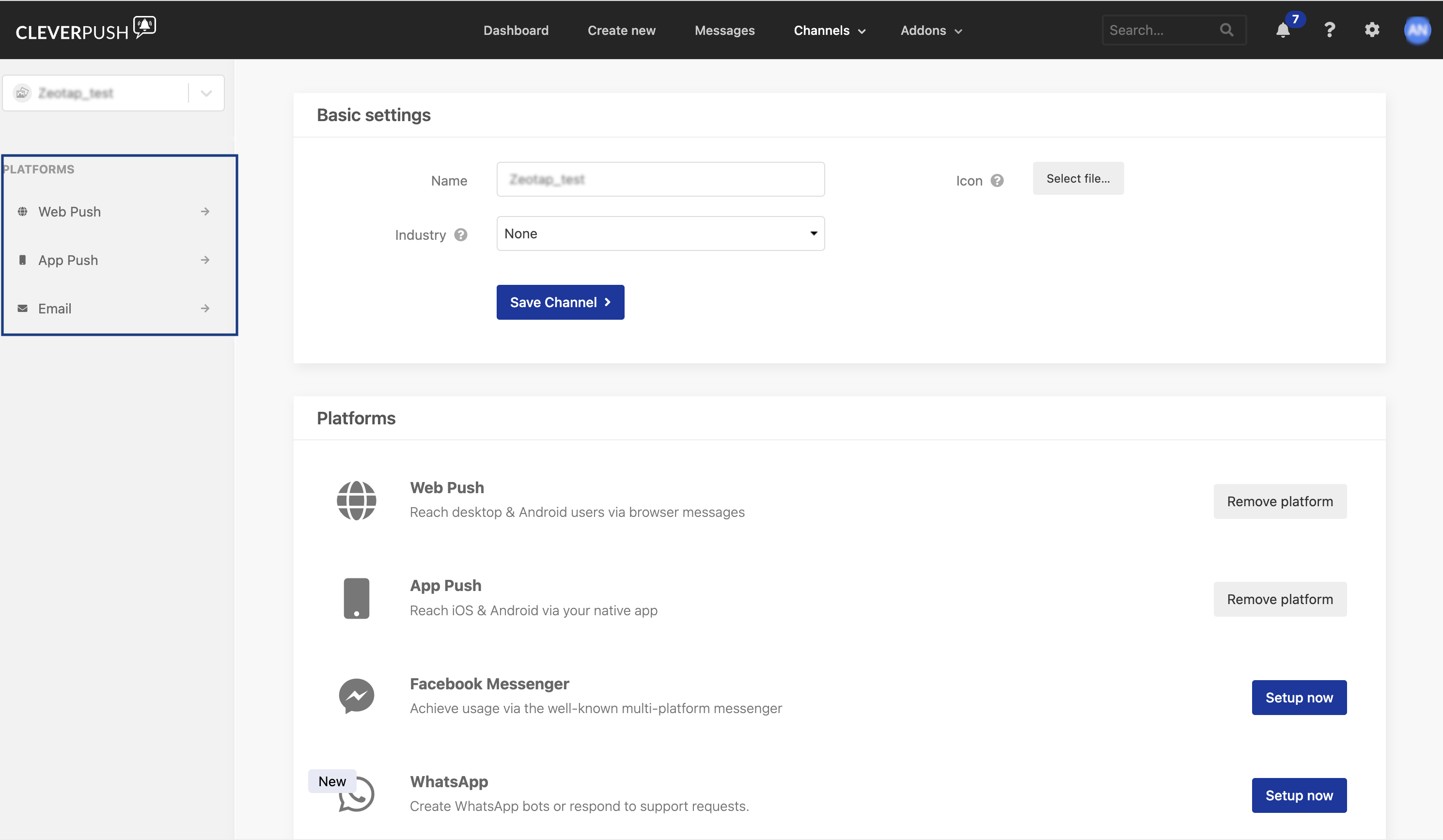Go to Dashboard

click(516, 31)
